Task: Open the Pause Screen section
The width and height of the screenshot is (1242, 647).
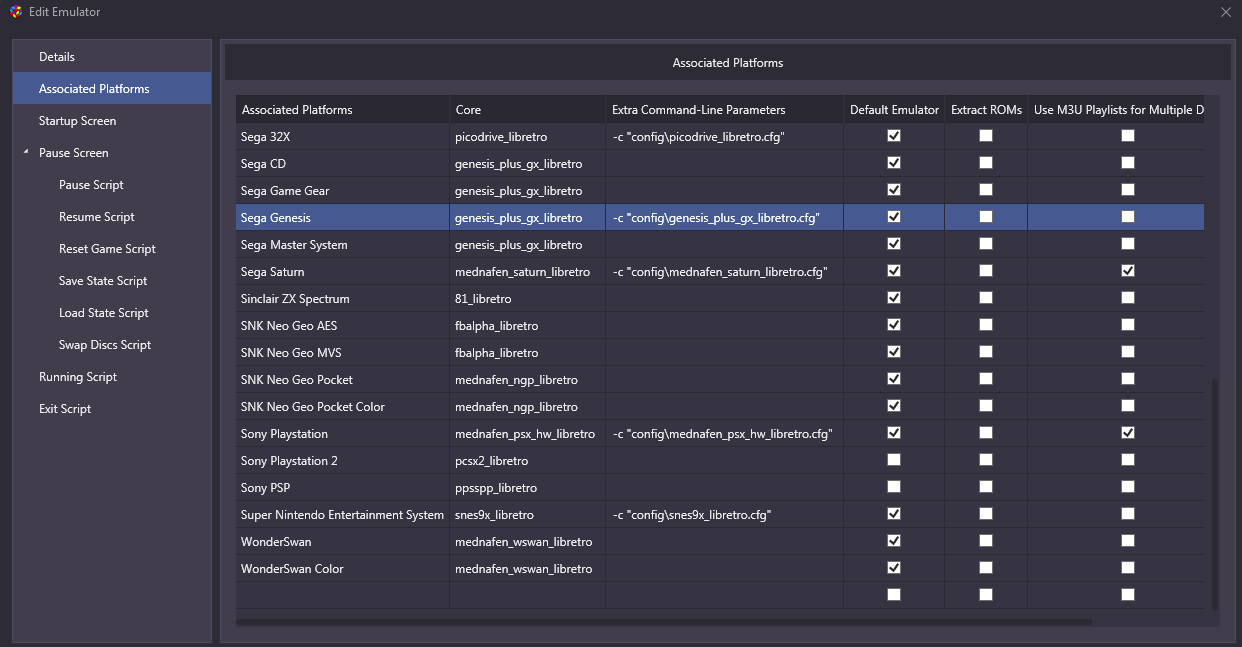Action: point(112,153)
